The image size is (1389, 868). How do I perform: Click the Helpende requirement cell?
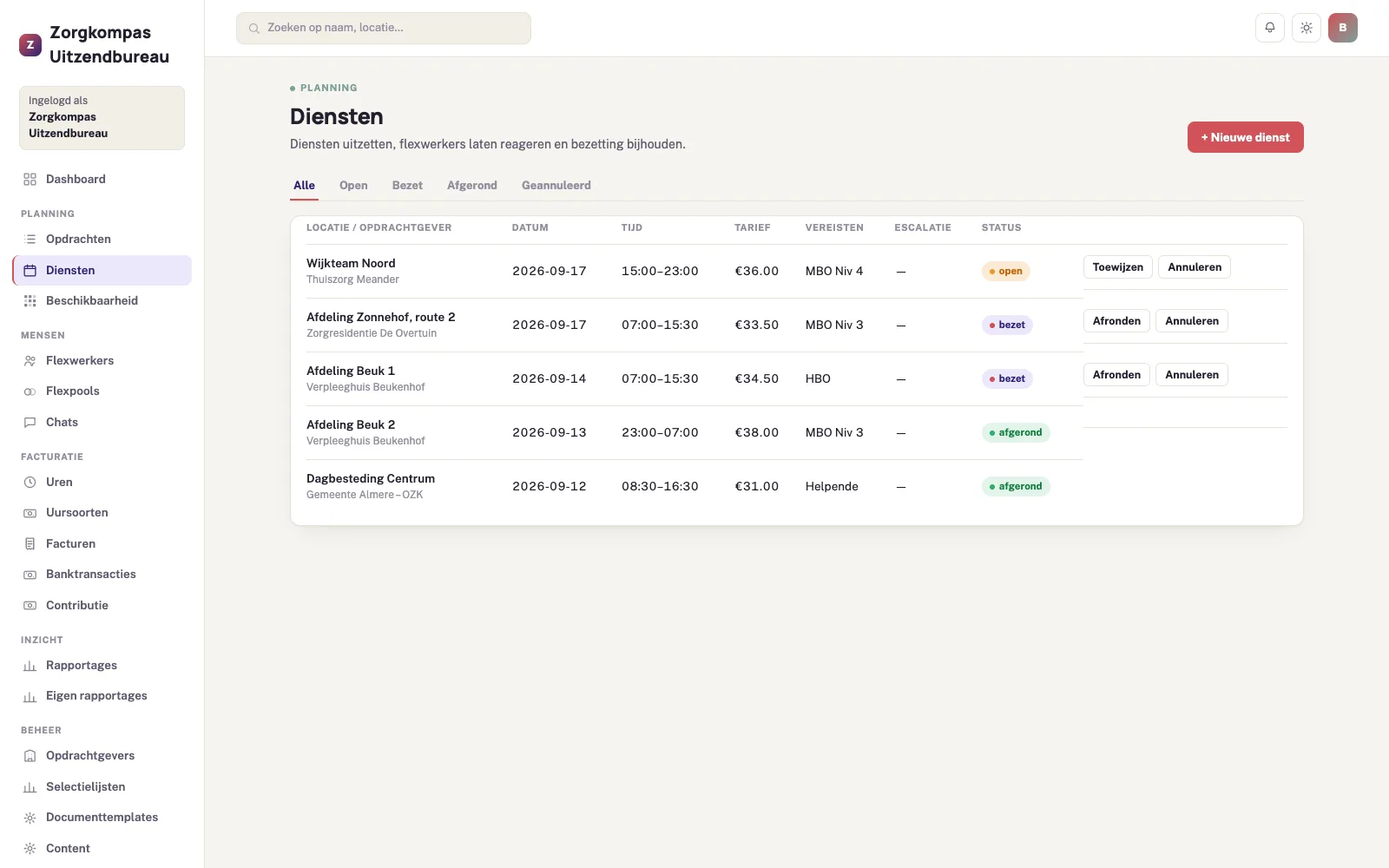click(x=832, y=486)
